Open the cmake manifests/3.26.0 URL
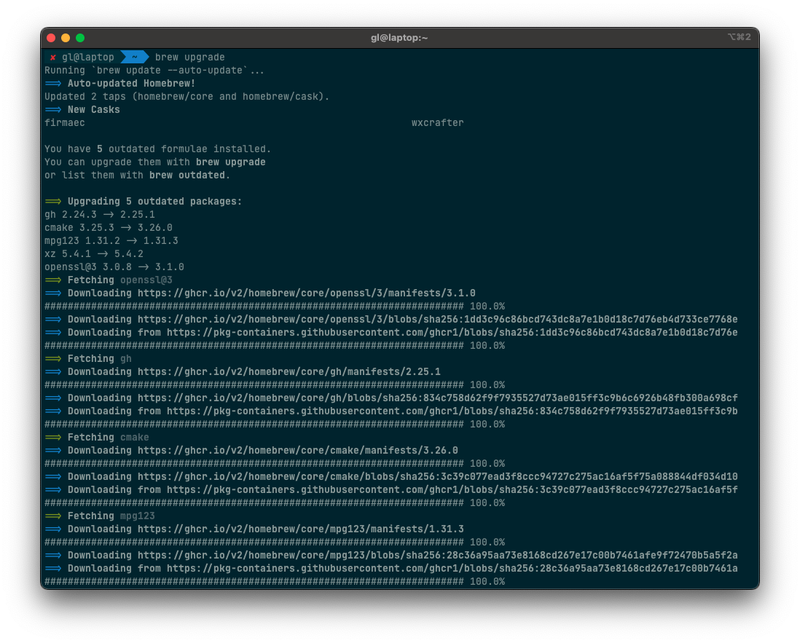800x643 pixels. click(x=297, y=450)
